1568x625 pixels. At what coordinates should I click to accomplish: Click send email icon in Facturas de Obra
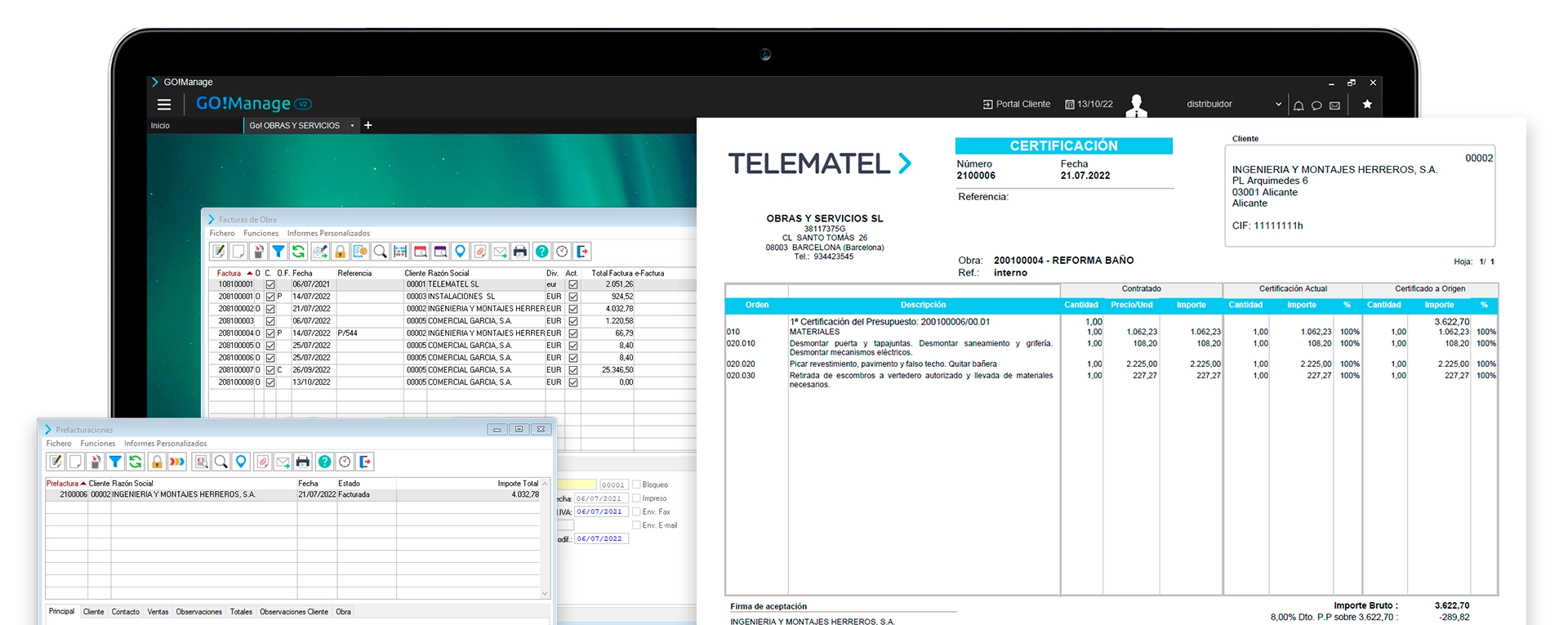pyautogui.click(x=501, y=252)
